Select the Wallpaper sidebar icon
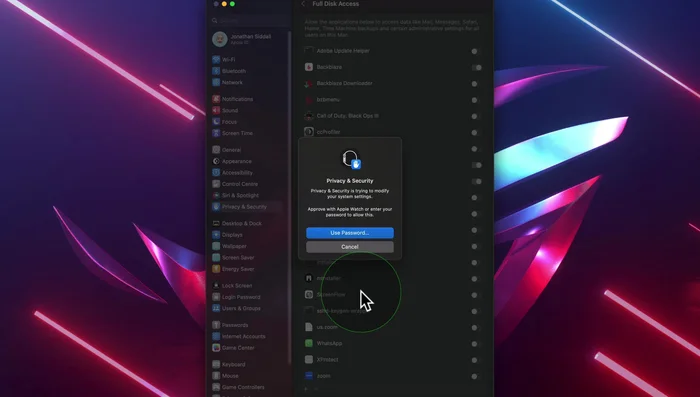Viewport: 700px width, 397px height. [x=216, y=246]
